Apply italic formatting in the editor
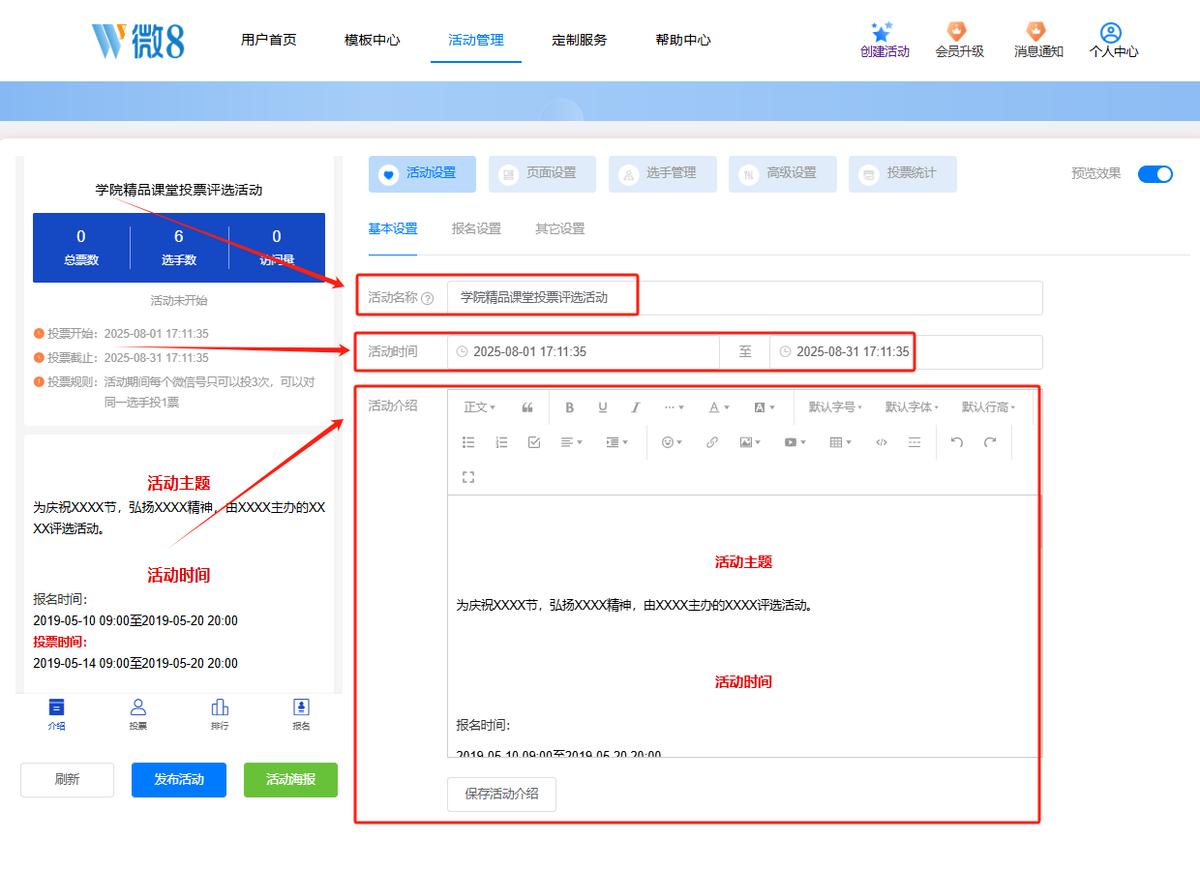Screen dimensions: 1200x871 click(635, 407)
